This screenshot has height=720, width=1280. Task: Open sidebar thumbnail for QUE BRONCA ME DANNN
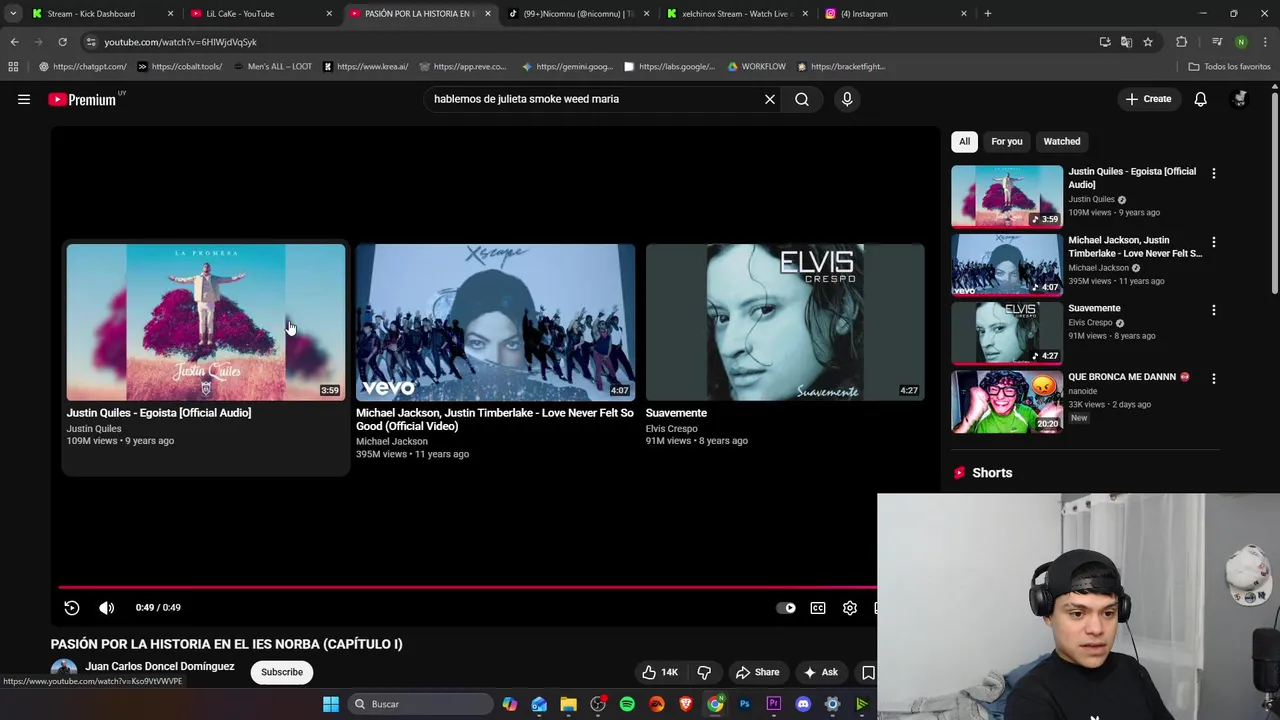1007,402
